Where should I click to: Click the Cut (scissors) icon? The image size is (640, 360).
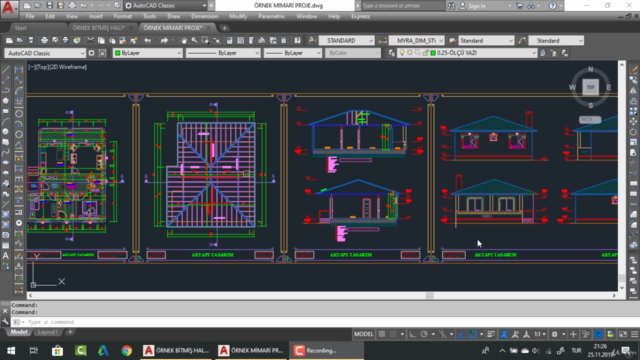[90, 40]
